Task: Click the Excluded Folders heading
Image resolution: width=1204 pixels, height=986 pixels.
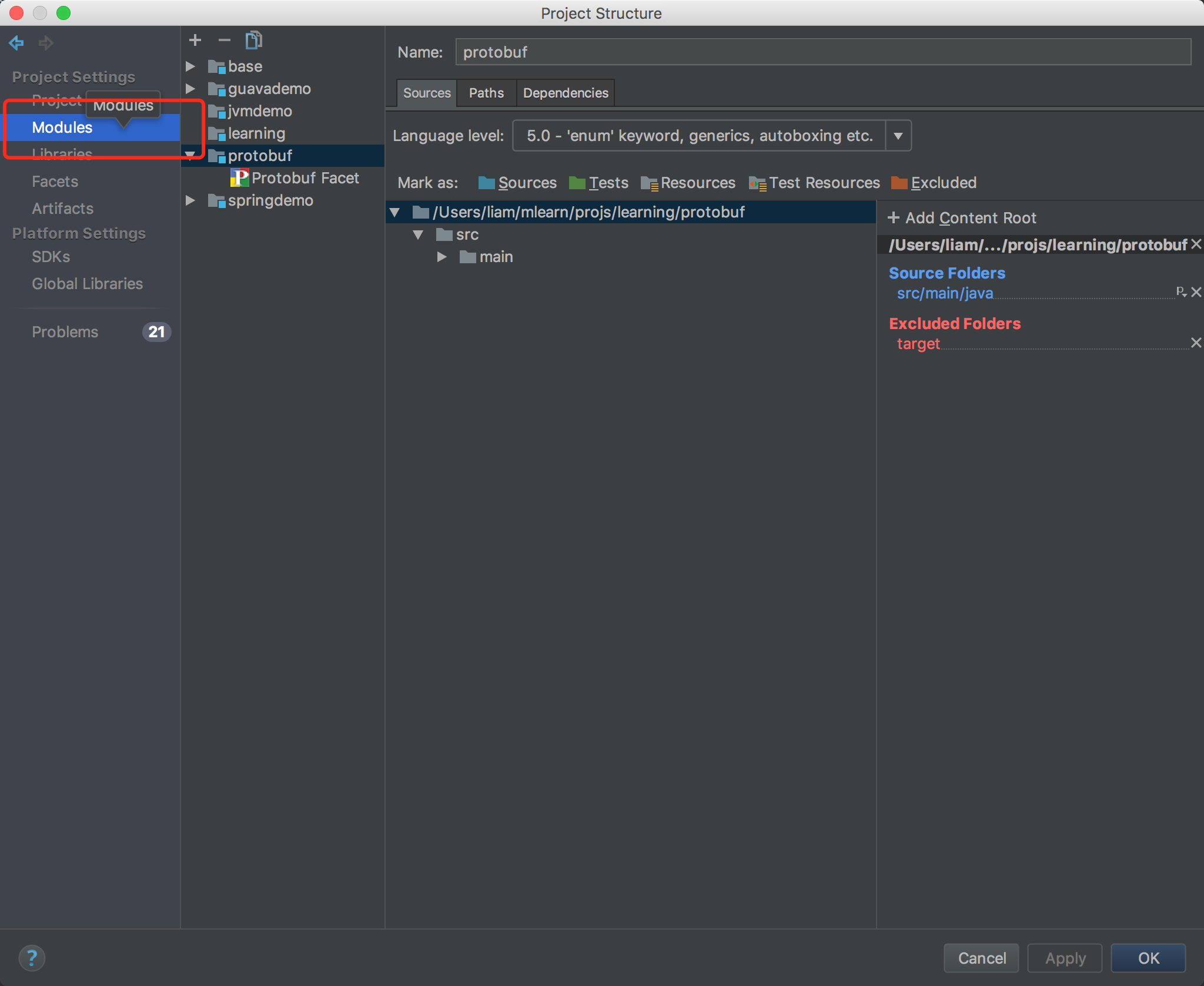Action: pyautogui.click(x=955, y=324)
